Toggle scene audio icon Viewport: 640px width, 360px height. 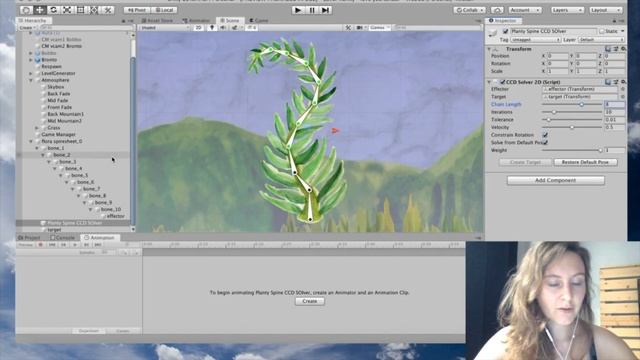tap(223, 28)
